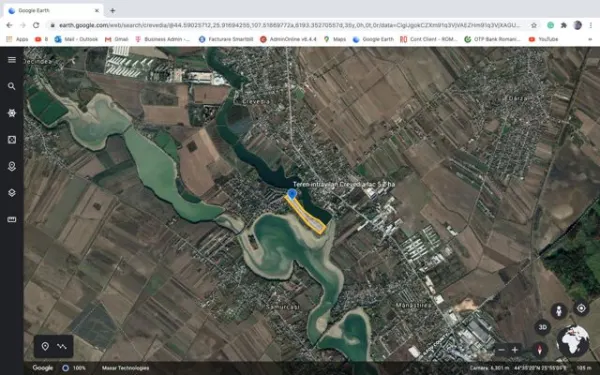This screenshot has height=375, width=600.
Task: Open a new browser tab
Action: (112, 11)
